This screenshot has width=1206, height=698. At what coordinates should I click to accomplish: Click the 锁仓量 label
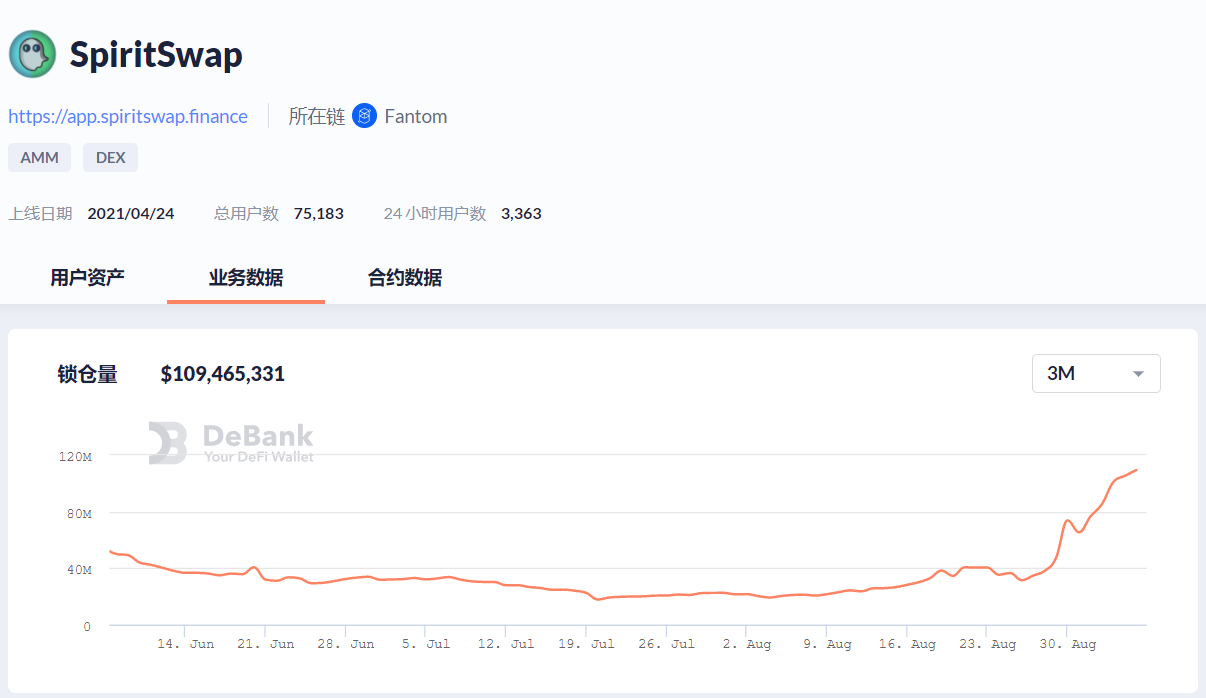(x=88, y=374)
